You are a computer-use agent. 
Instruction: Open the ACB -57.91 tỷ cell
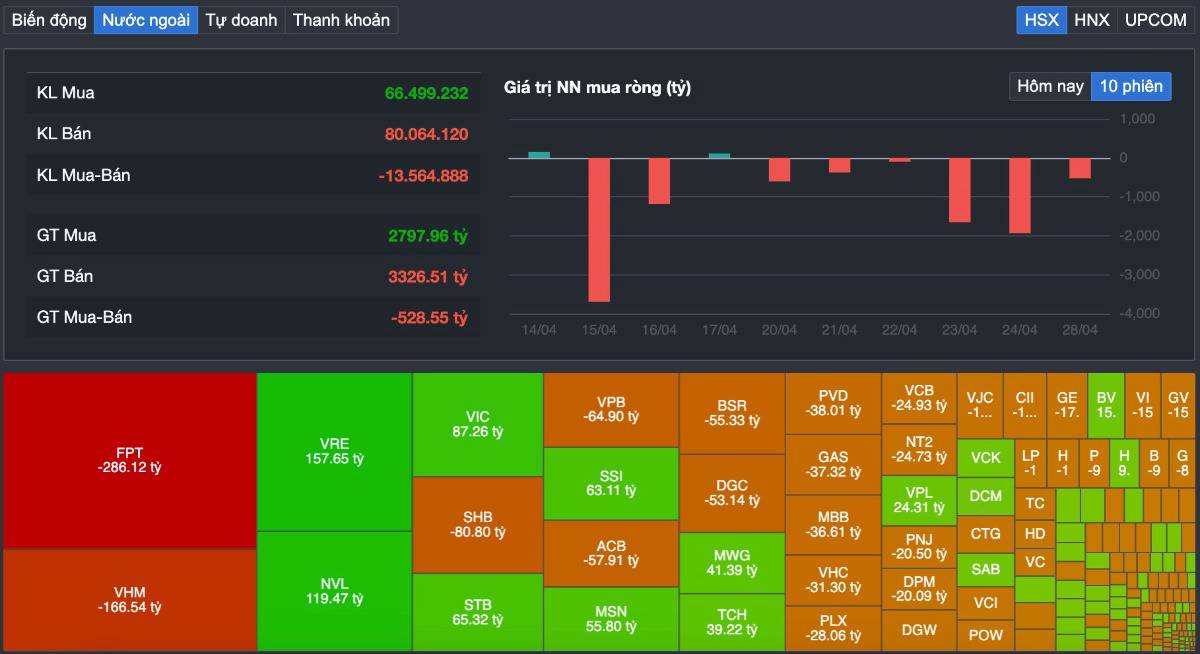pyautogui.click(x=611, y=553)
